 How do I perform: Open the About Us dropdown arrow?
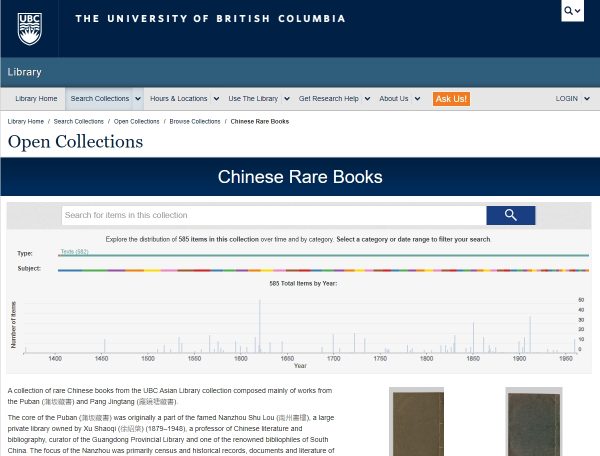(418, 99)
